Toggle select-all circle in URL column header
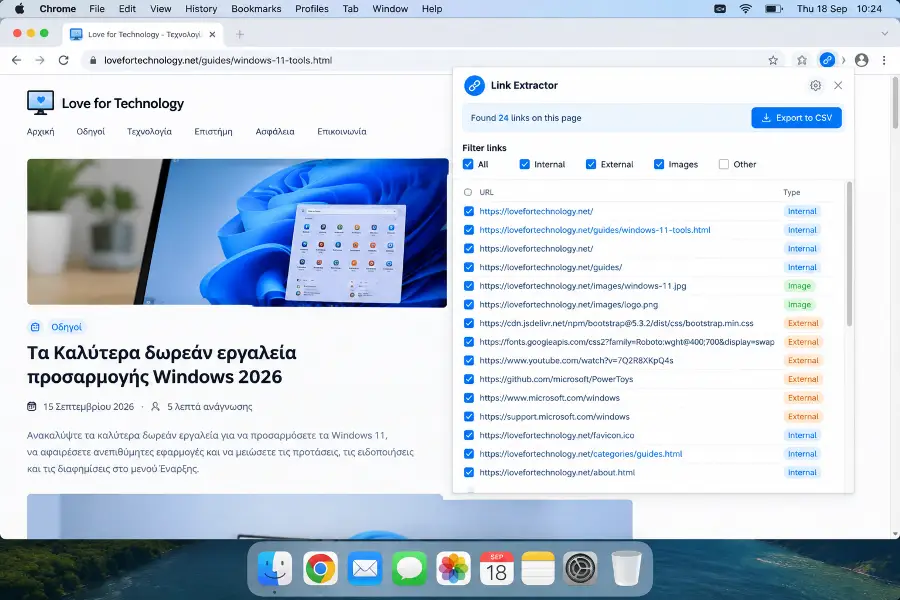Screen dimensions: 900x600 (468, 192)
